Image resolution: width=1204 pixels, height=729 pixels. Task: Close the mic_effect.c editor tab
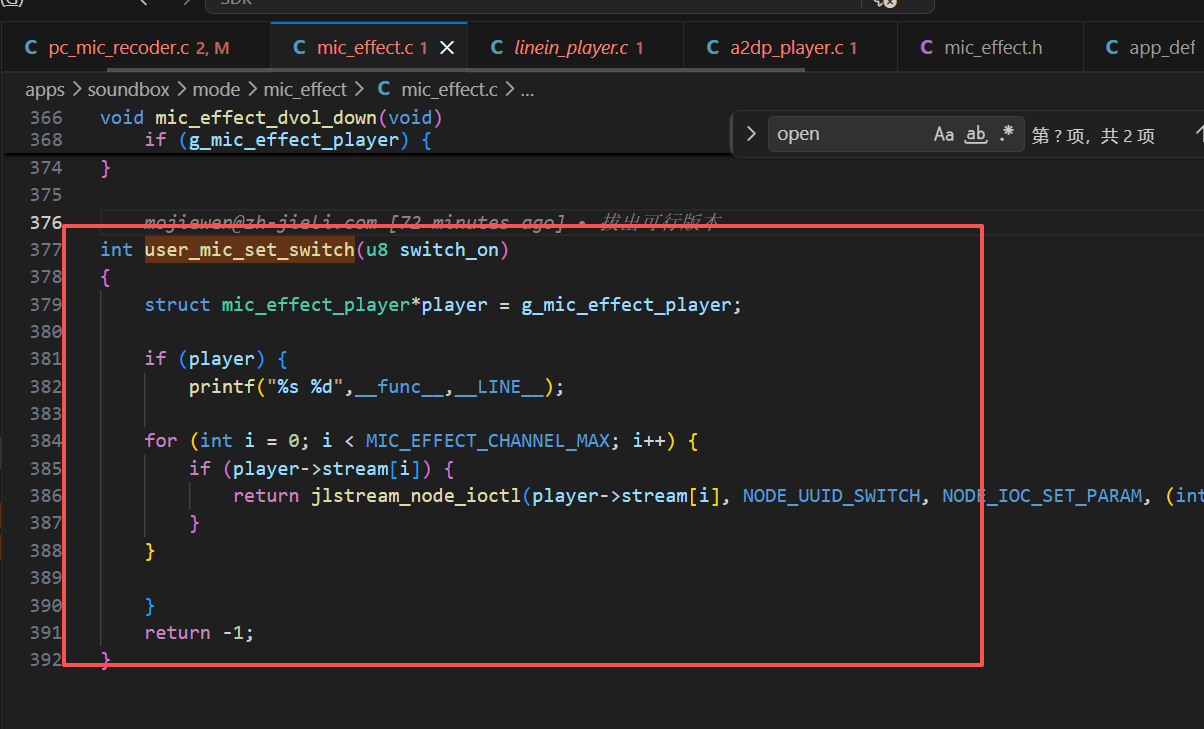(x=447, y=47)
